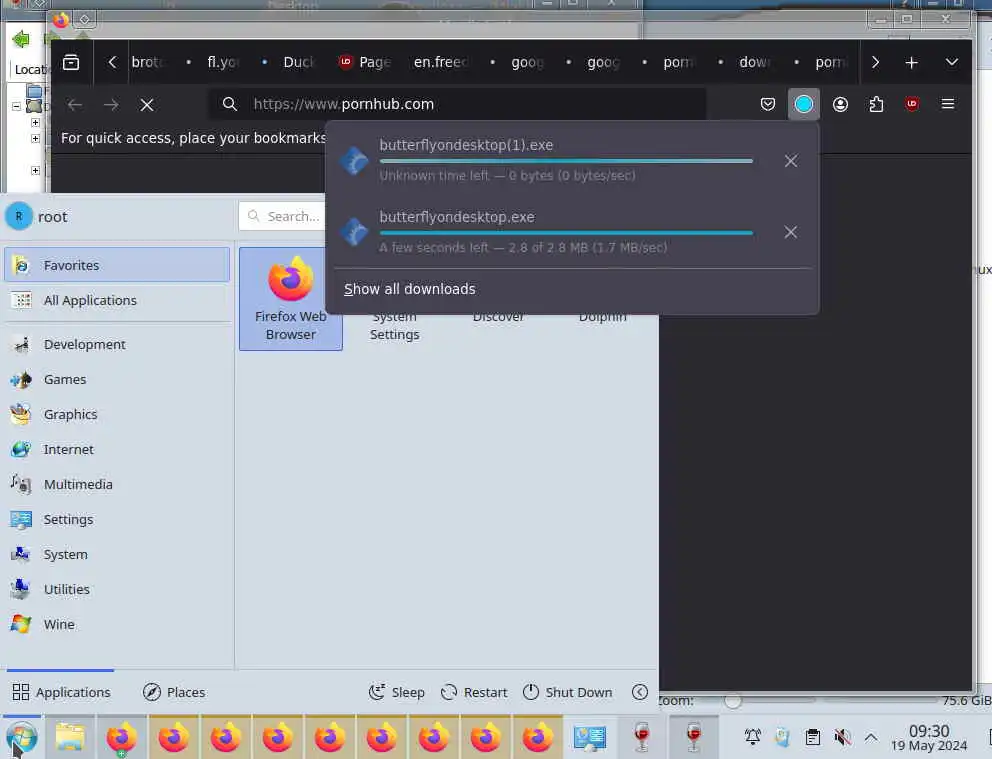Open Wine category
This screenshot has width=992, height=759.
tap(117, 624)
